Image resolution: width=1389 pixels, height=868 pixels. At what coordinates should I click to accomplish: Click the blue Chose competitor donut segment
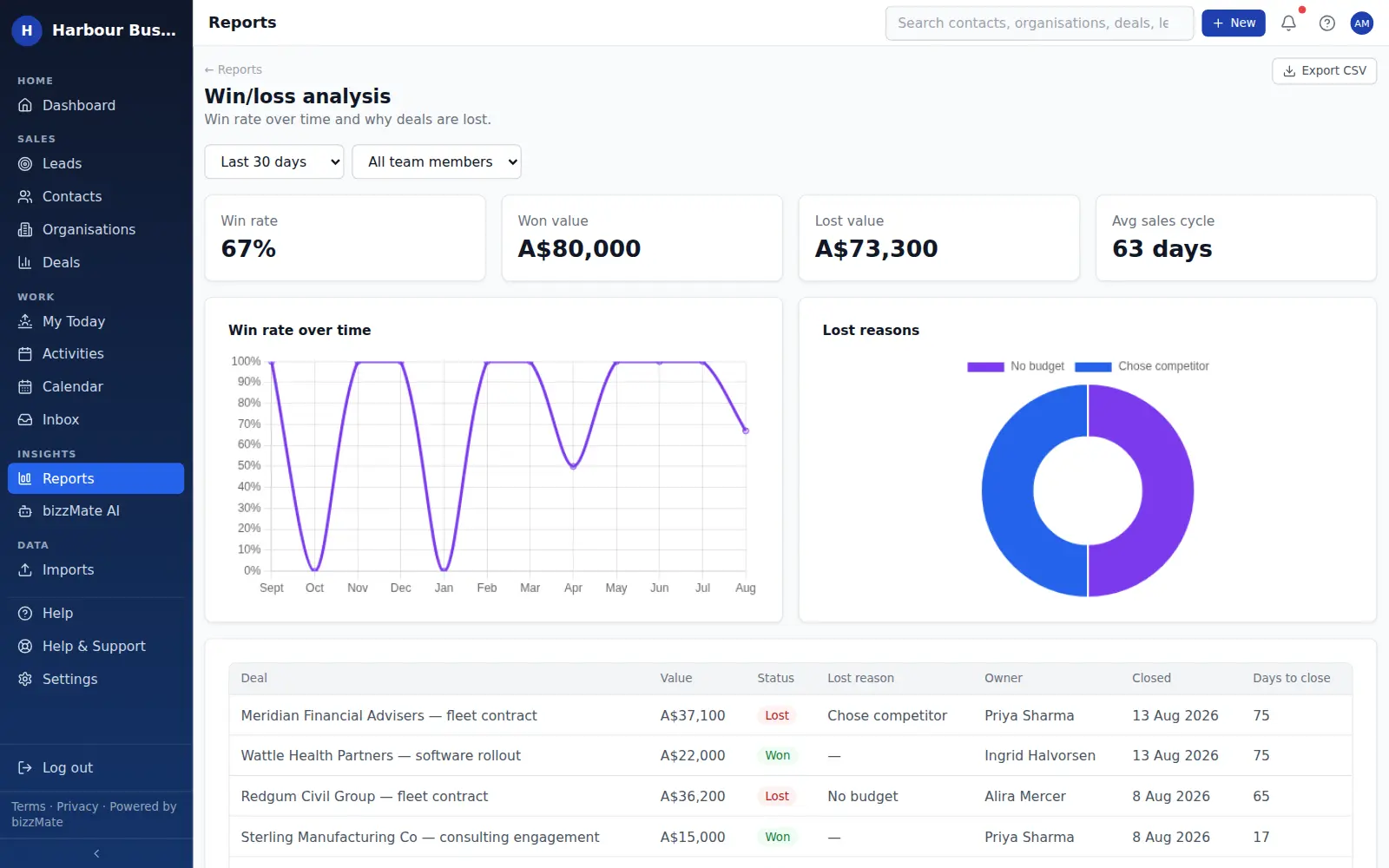coord(1009,491)
